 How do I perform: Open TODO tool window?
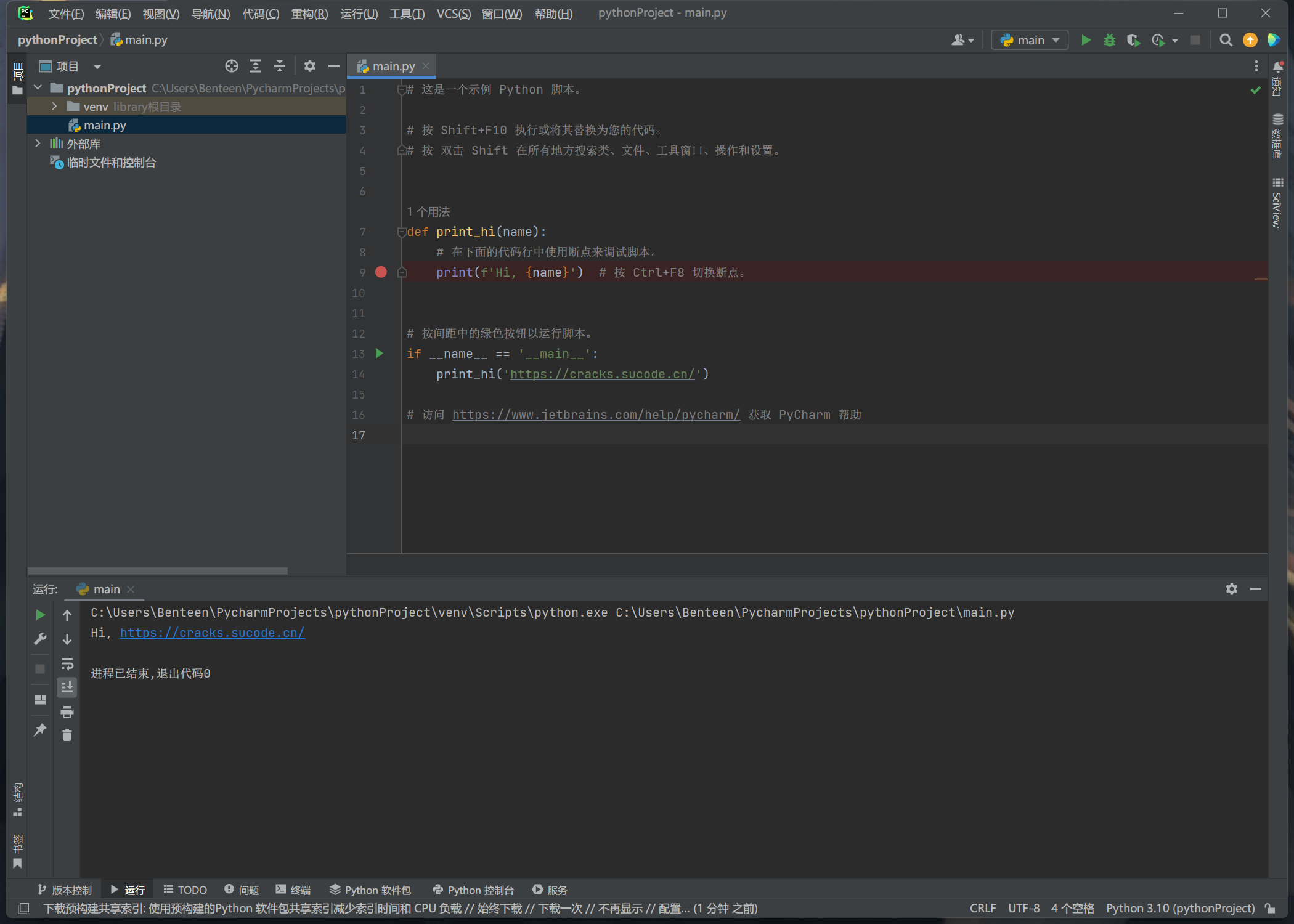coord(185,890)
